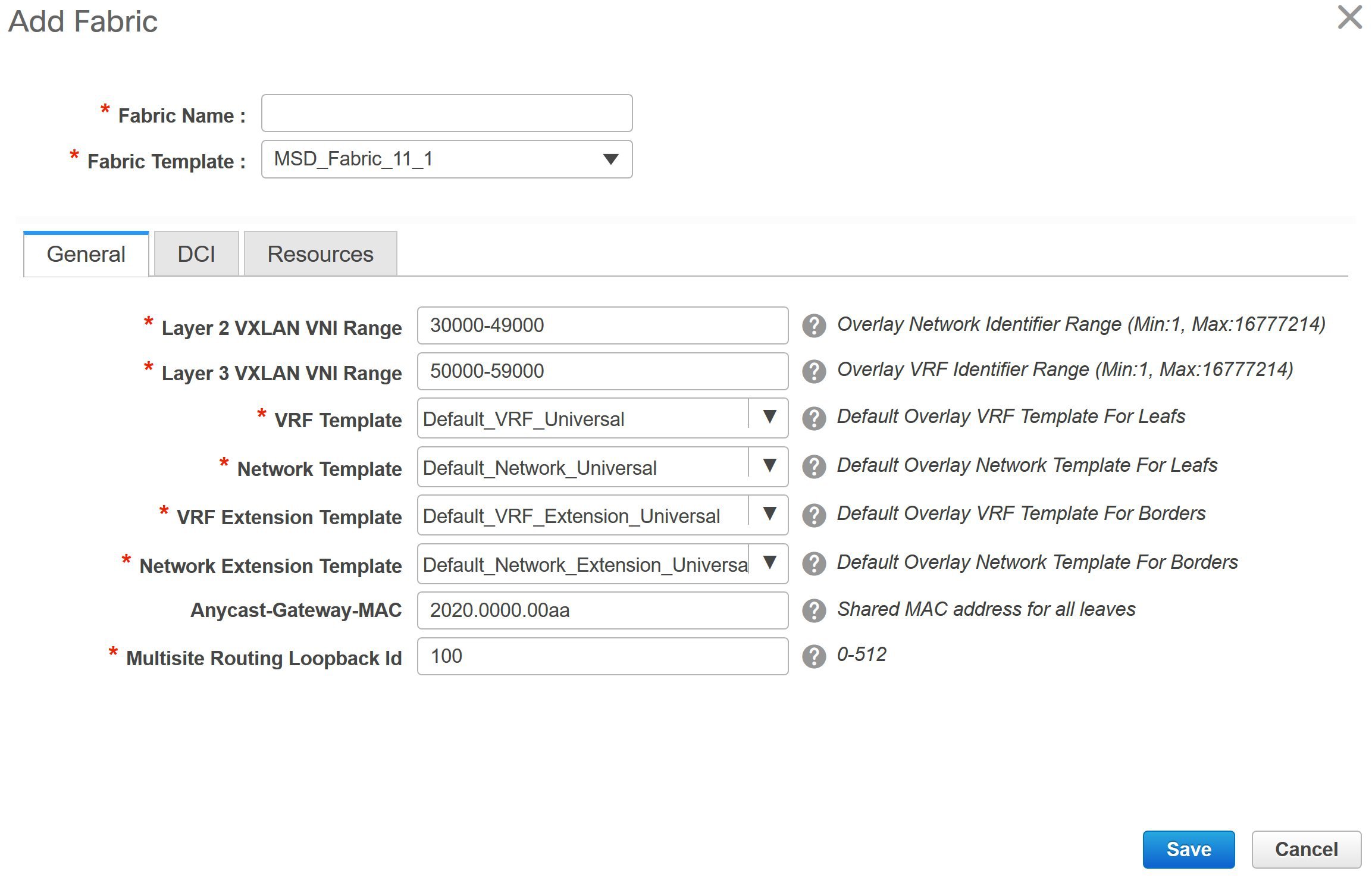Viewport: 1372px width, 877px height.
Task: Click the Save button
Action: 1188,849
